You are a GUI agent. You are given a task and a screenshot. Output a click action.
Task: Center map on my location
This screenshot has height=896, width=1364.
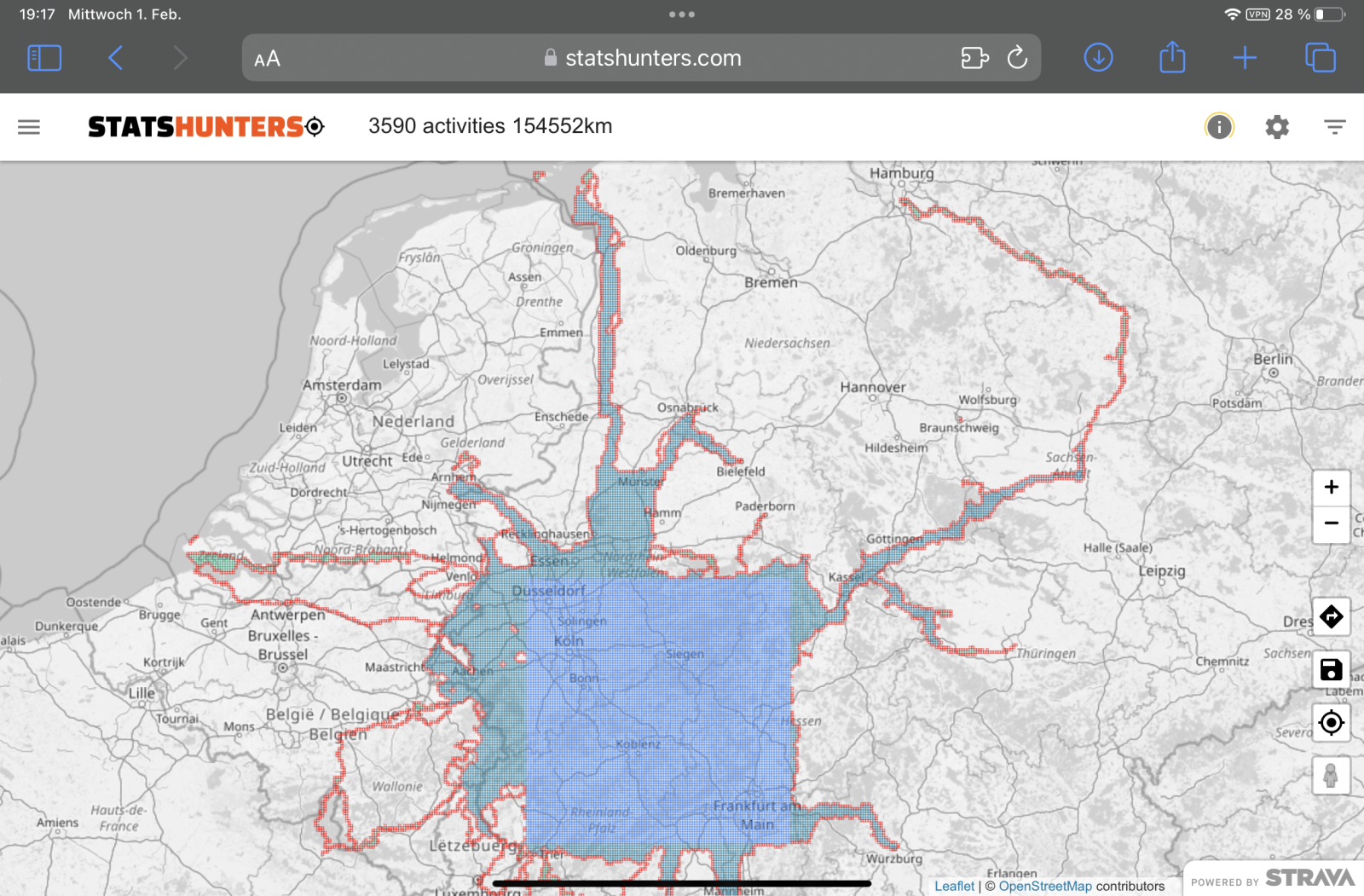[1331, 723]
